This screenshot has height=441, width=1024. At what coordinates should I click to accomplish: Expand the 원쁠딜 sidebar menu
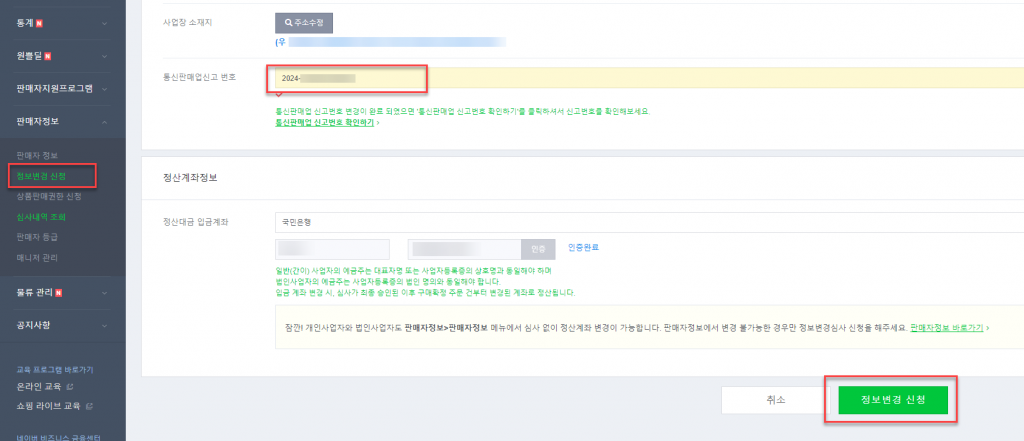click(63, 56)
